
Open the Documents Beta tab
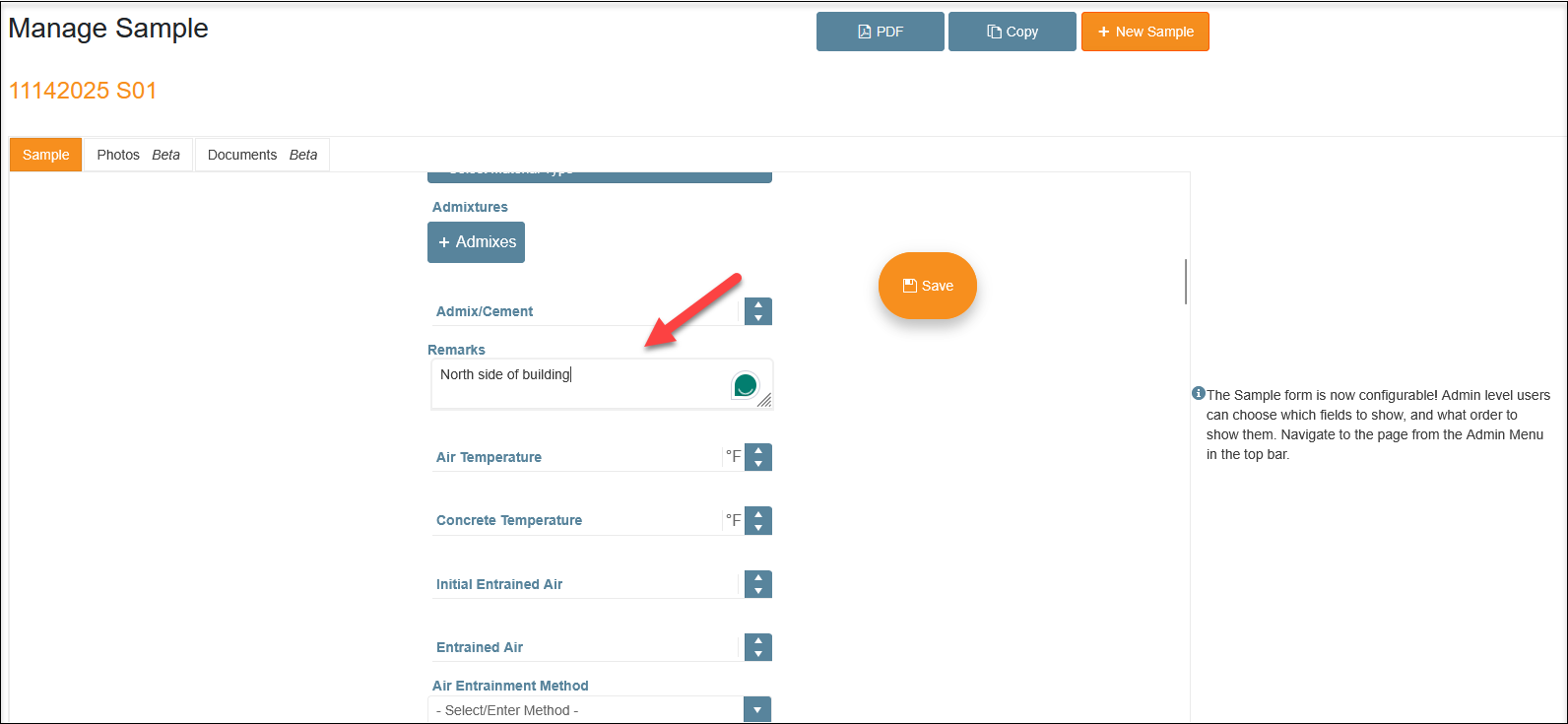tap(262, 155)
